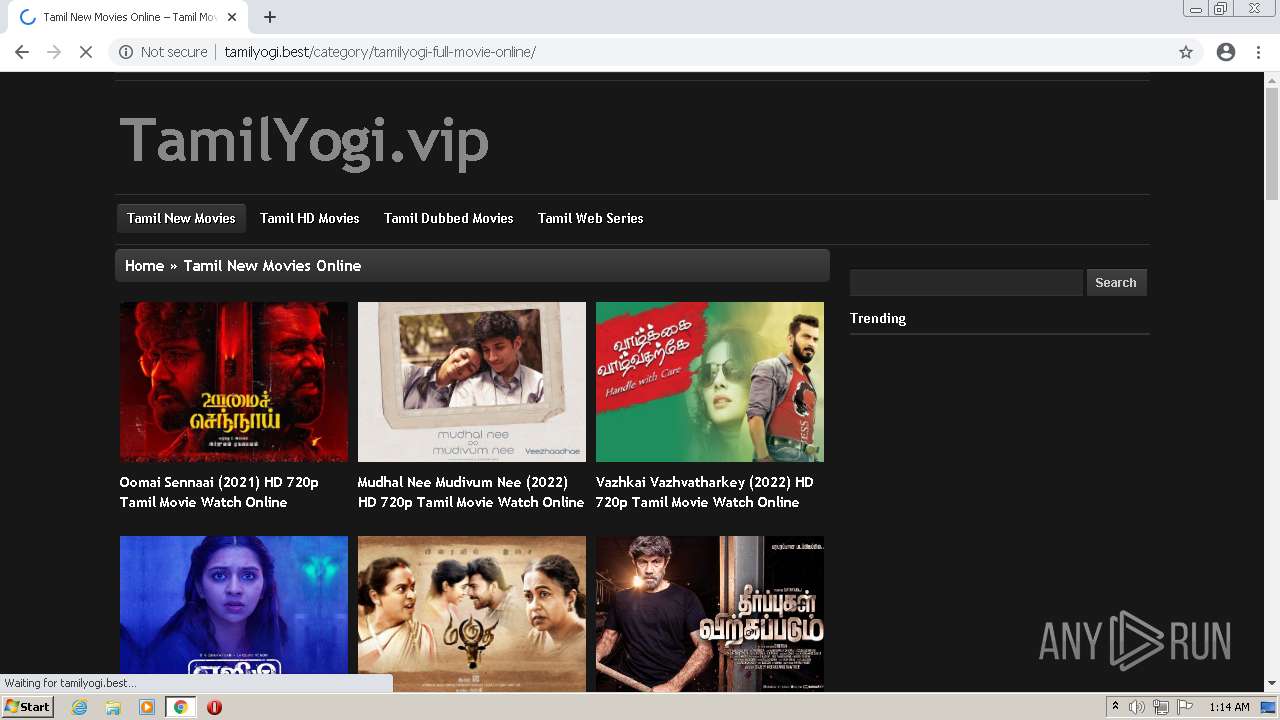Open the blue poster with frightened woman

pos(234,613)
